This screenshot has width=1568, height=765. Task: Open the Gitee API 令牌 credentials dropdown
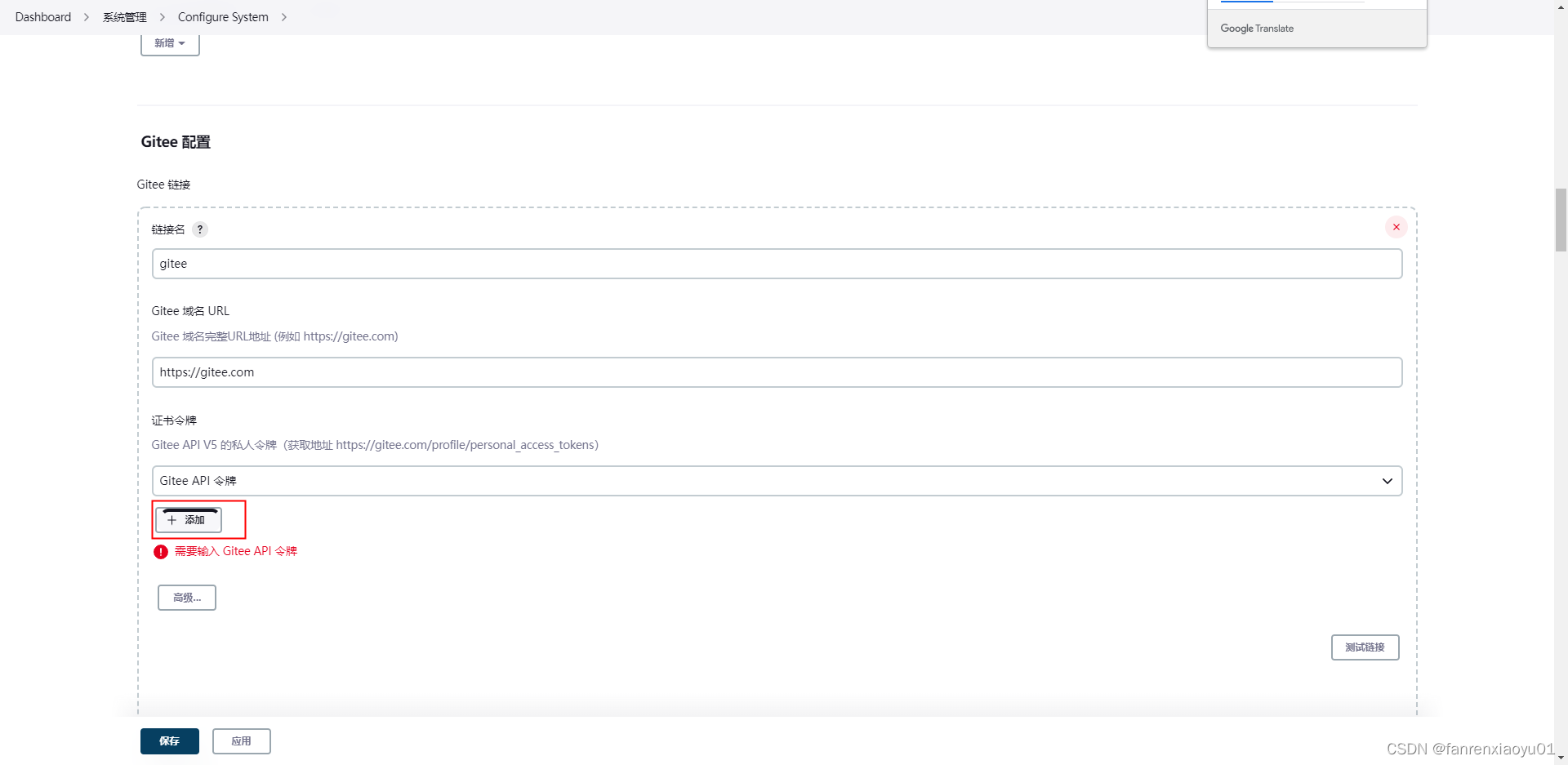(x=777, y=481)
